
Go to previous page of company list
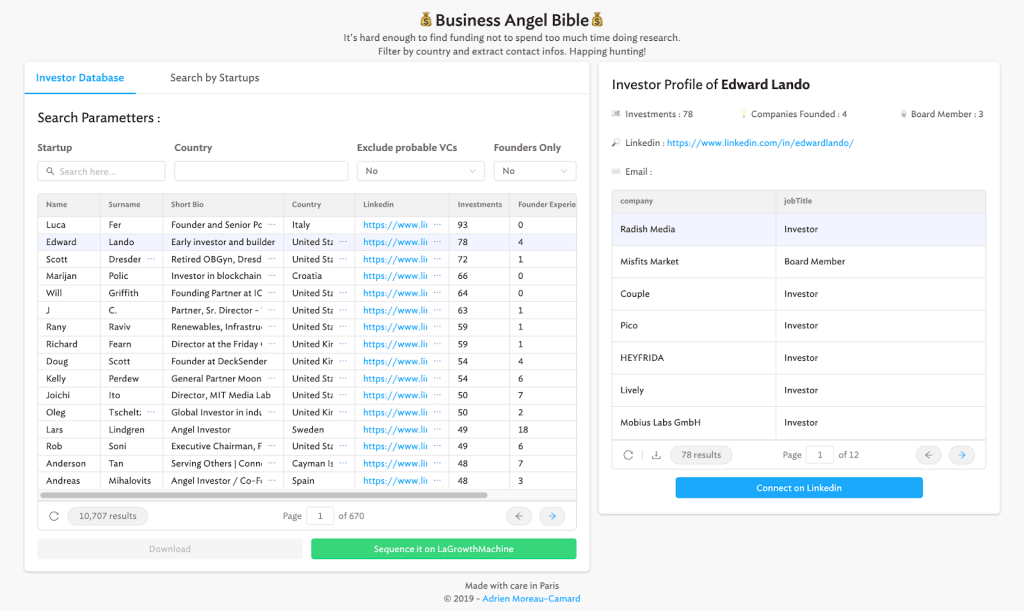click(929, 455)
